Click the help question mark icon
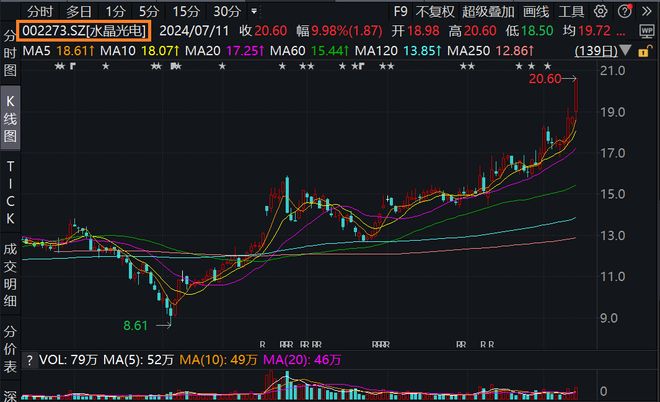The image size is (660, 402). tap(625, 11)
